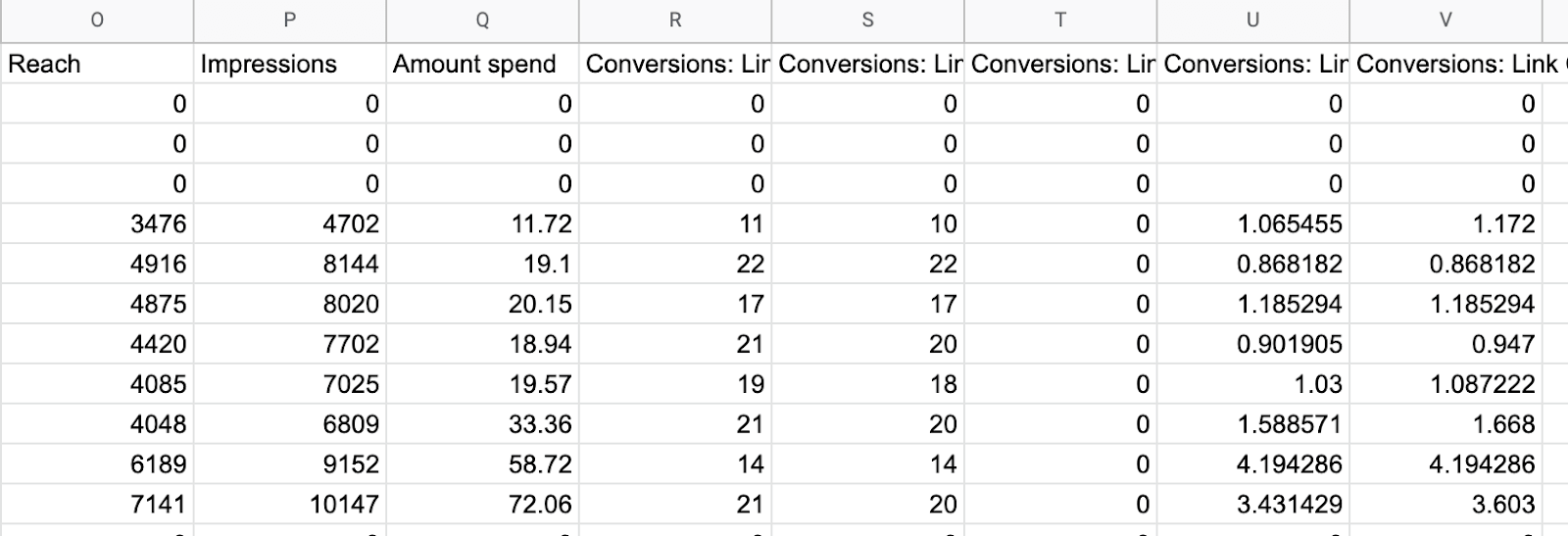Select the cell containing 10147
The height and width of the screenshot is (536, 1568).
tap(290, 505)
